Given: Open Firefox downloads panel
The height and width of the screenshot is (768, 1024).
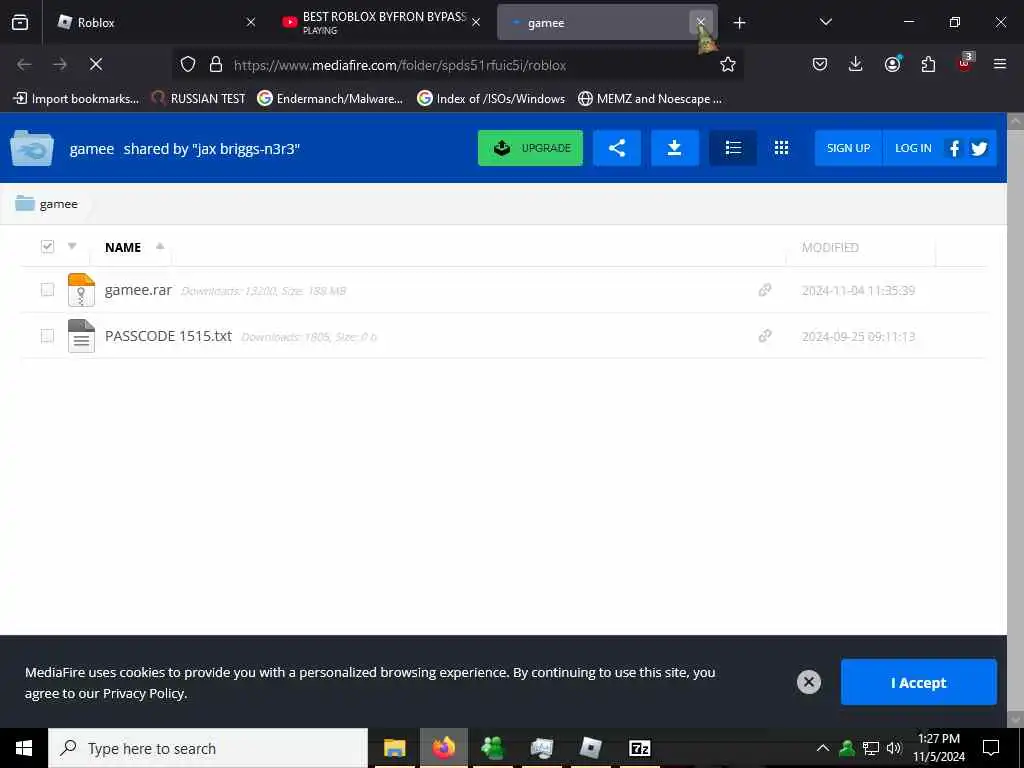Looking at the screenshot, I should click(856, 64).
